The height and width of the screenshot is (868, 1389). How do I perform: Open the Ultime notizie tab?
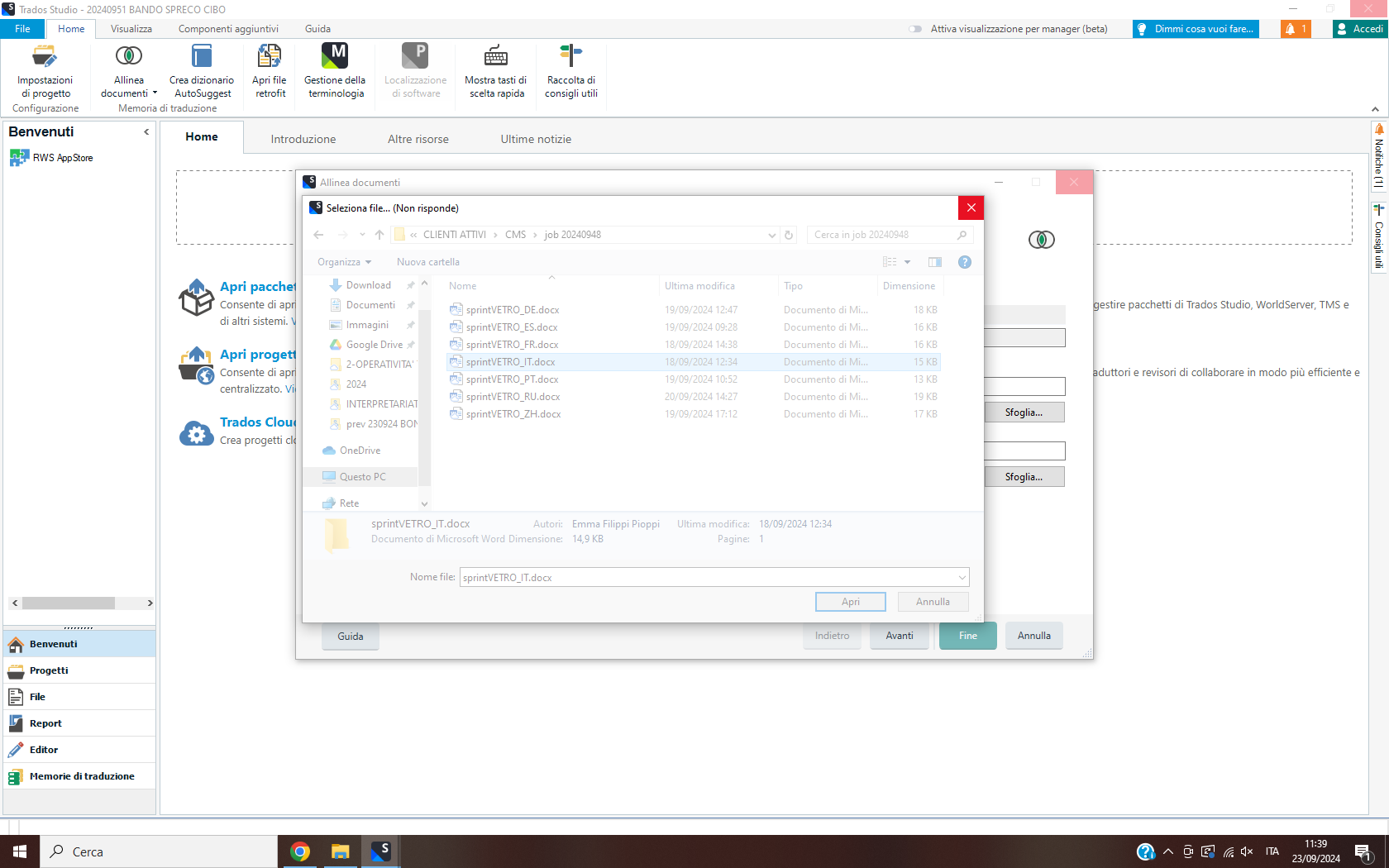[536, 139]
